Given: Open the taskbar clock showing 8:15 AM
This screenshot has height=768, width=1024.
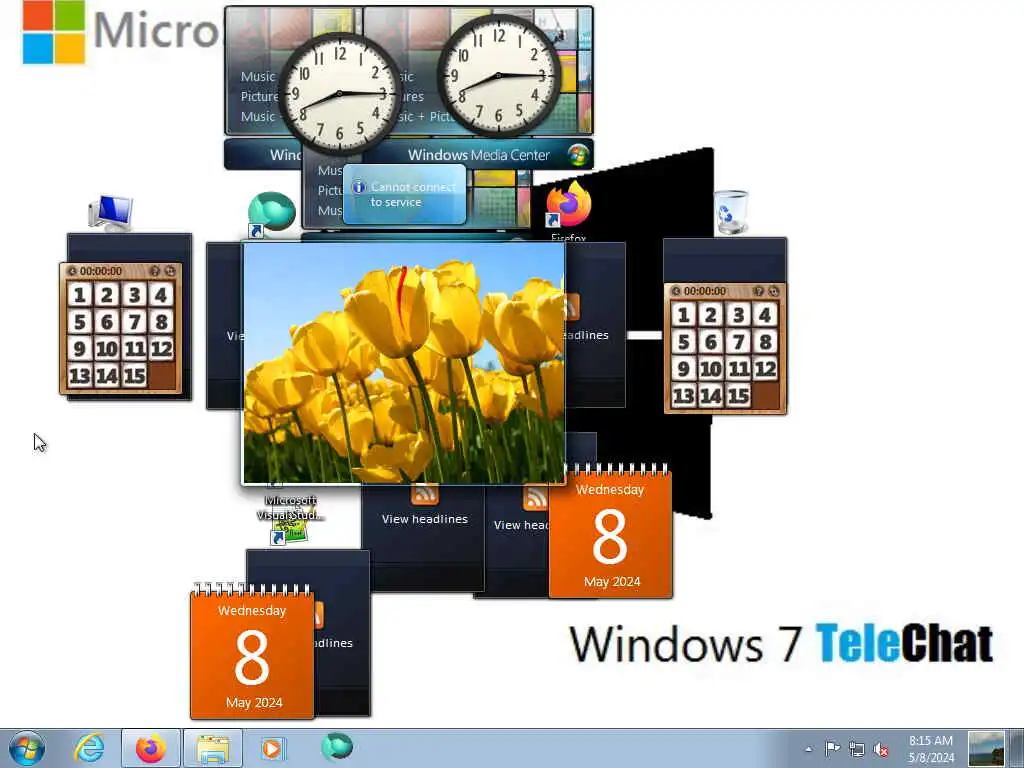Looking at the screenshot, I should [x=931, y=749].
